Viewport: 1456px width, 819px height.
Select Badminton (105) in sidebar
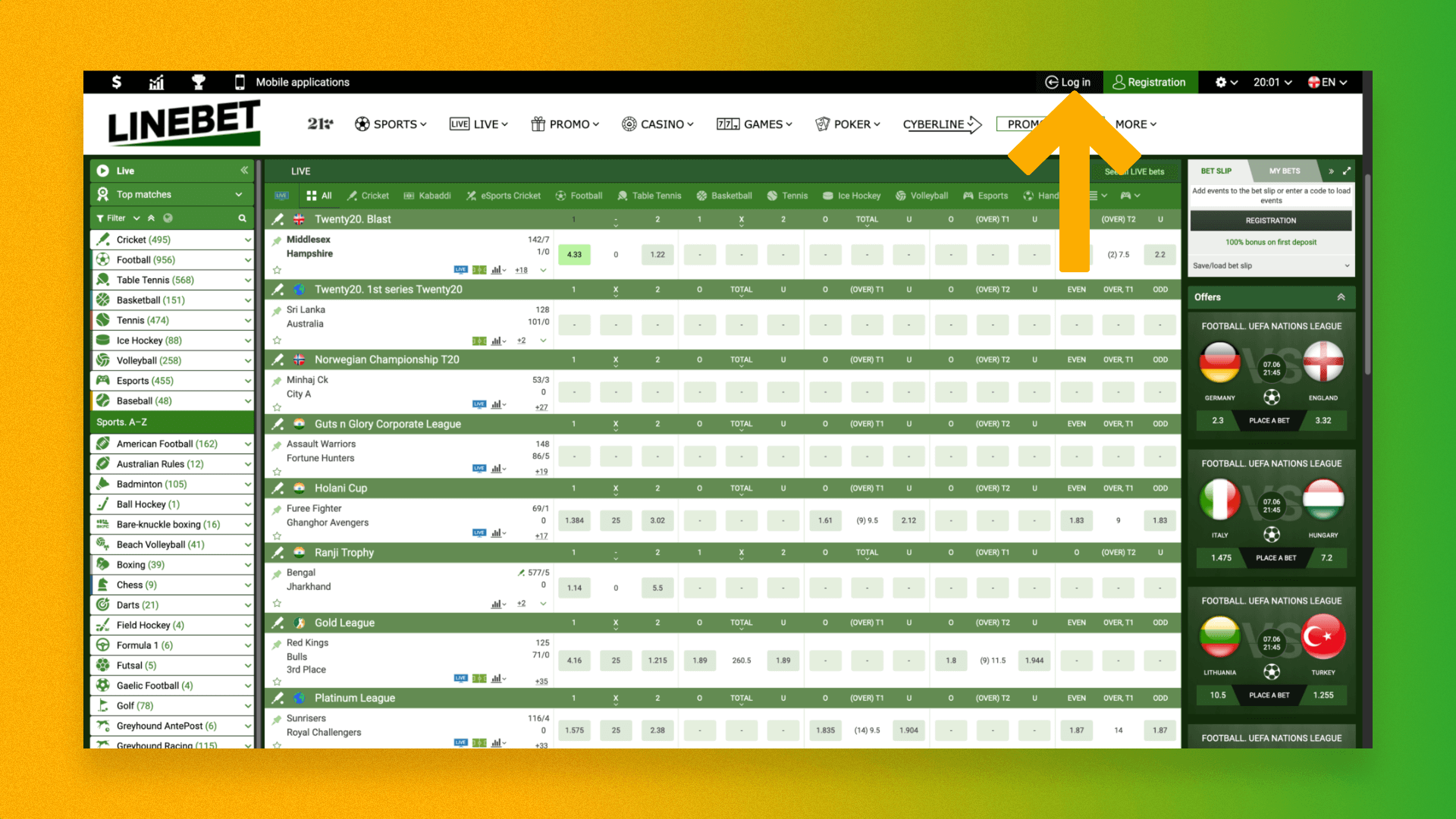coord(172,484)
